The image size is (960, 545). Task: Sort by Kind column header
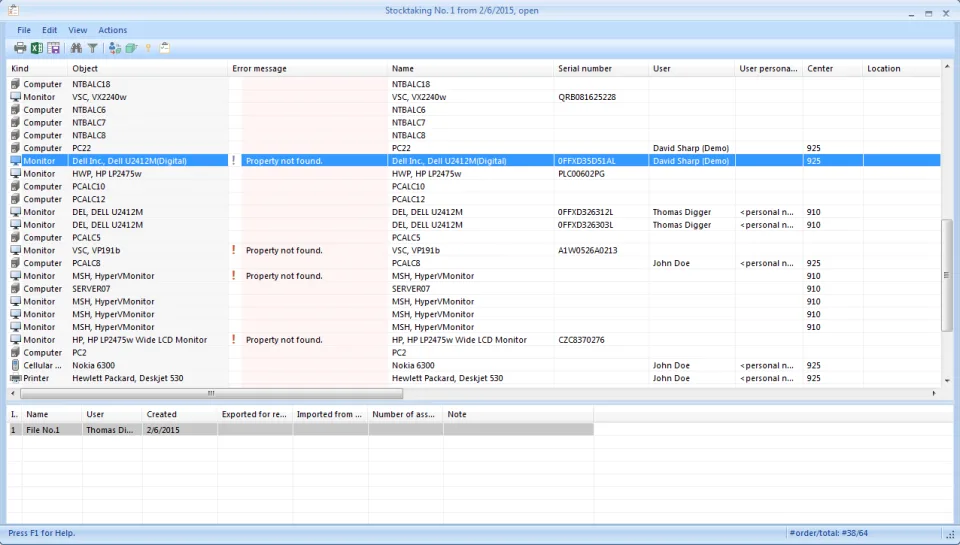37,69
